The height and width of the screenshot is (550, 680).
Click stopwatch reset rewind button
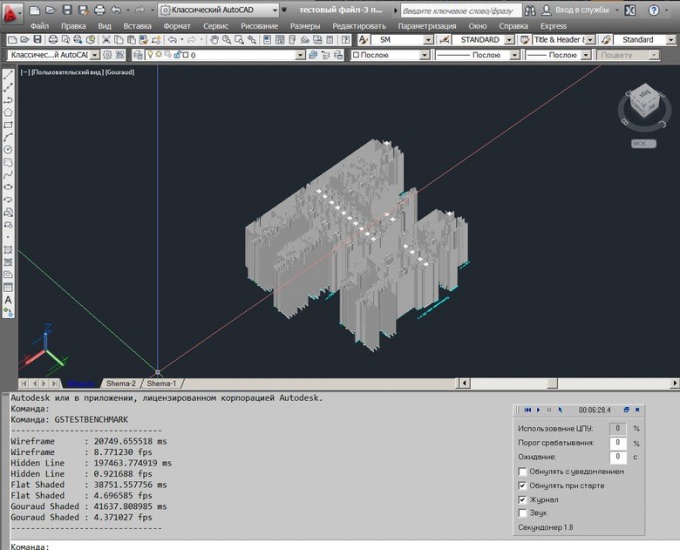click(527, 410)
